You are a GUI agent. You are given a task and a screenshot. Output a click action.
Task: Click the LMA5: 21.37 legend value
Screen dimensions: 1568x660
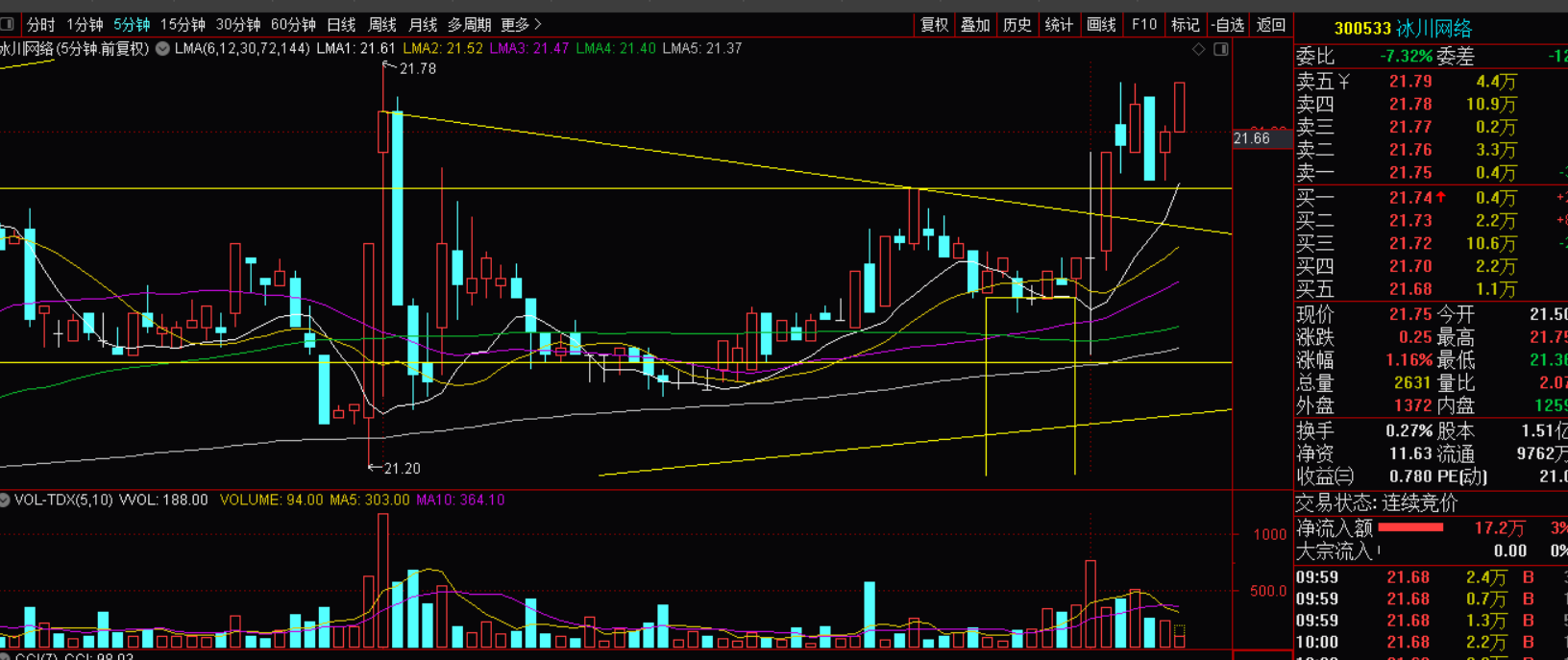[x=702, y=48]
